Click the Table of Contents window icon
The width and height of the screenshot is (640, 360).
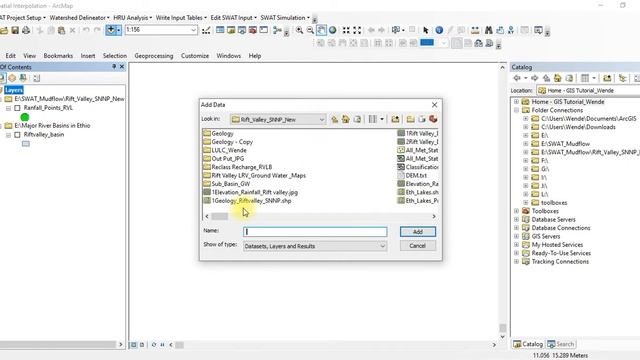tap(220, 30)
